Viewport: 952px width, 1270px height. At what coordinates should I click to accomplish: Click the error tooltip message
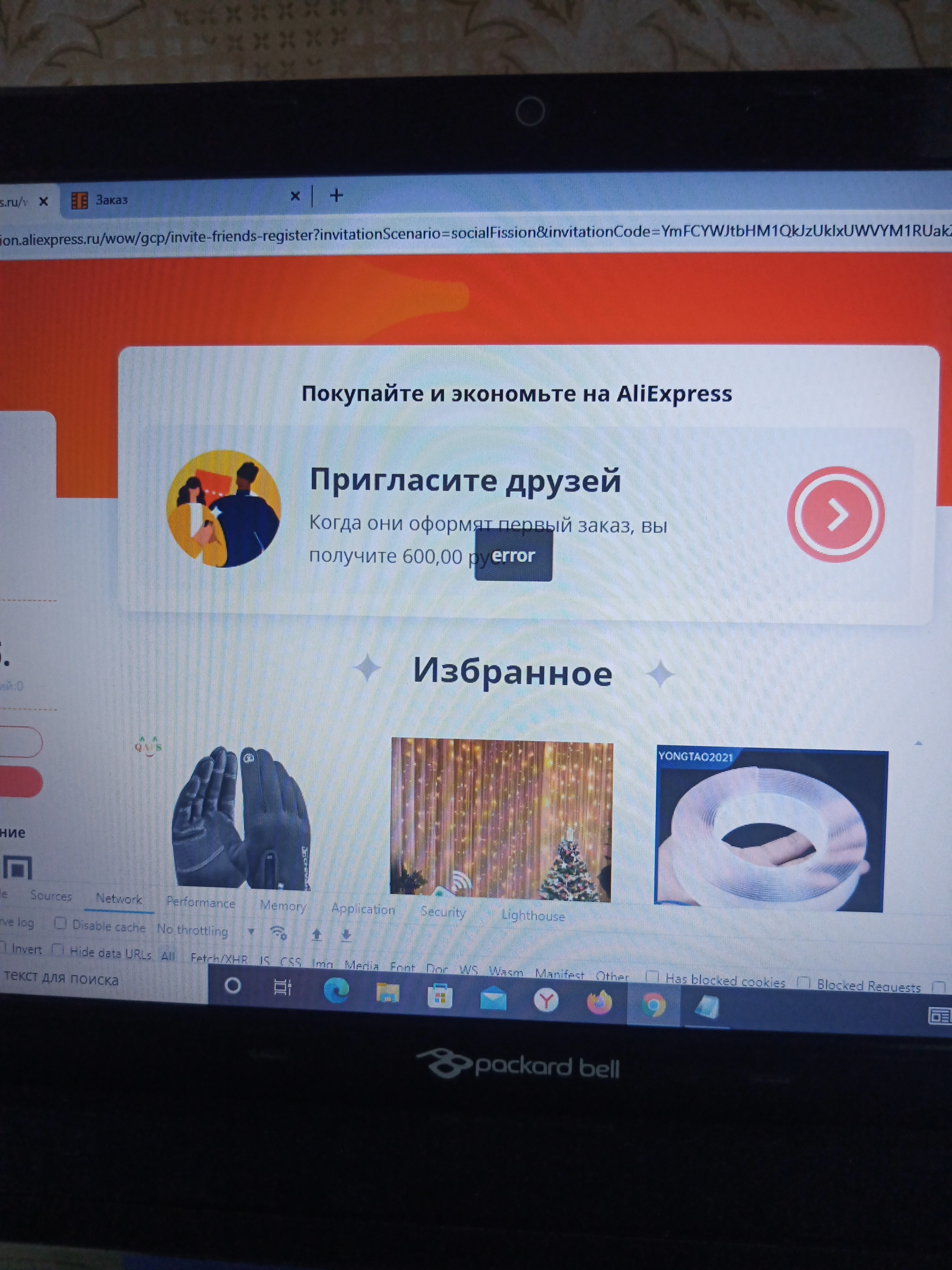pyautogui.click(x=513, y=555)
